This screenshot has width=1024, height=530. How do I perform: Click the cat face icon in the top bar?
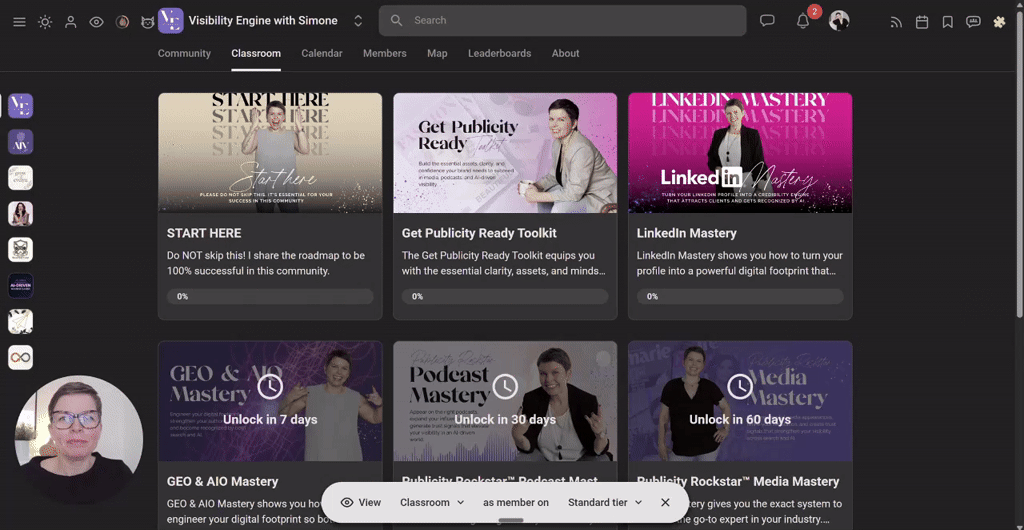coord(148,22)
